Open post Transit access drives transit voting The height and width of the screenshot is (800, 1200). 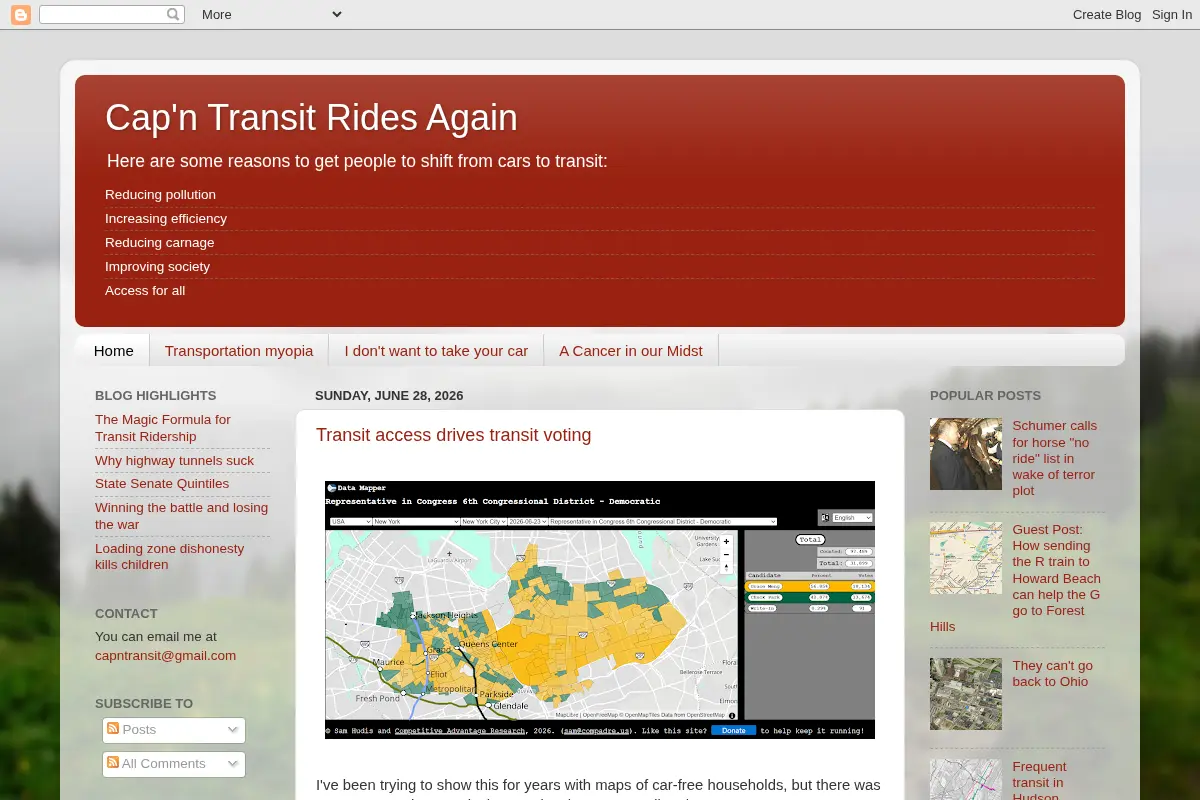(x=453, y=435)
